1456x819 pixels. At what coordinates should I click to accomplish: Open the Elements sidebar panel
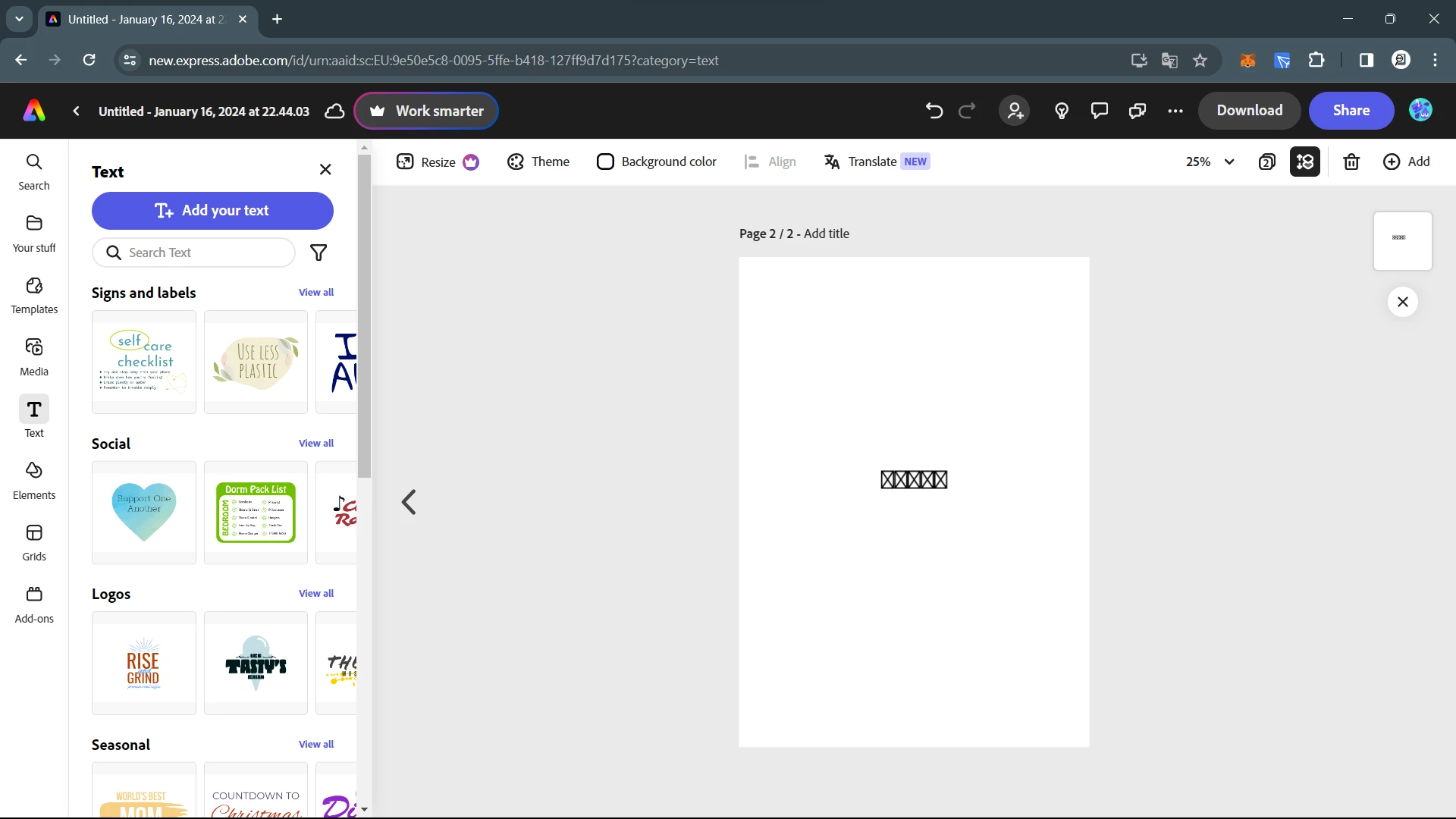[34, 480]
